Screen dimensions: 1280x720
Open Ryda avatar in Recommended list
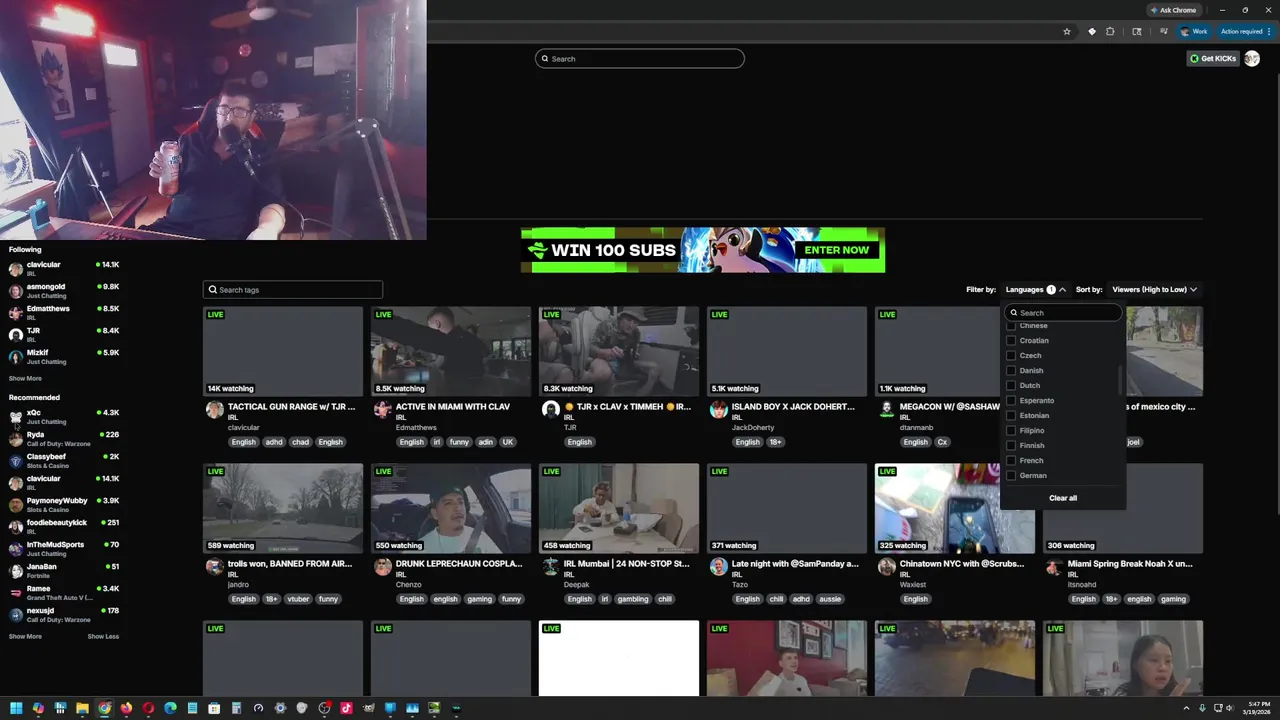(x=15, y=439)
